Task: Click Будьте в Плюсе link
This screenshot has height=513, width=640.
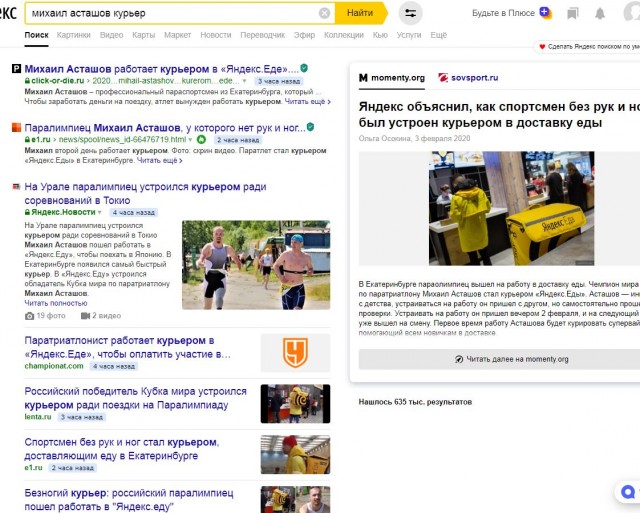Action: [x=503, y=13]
